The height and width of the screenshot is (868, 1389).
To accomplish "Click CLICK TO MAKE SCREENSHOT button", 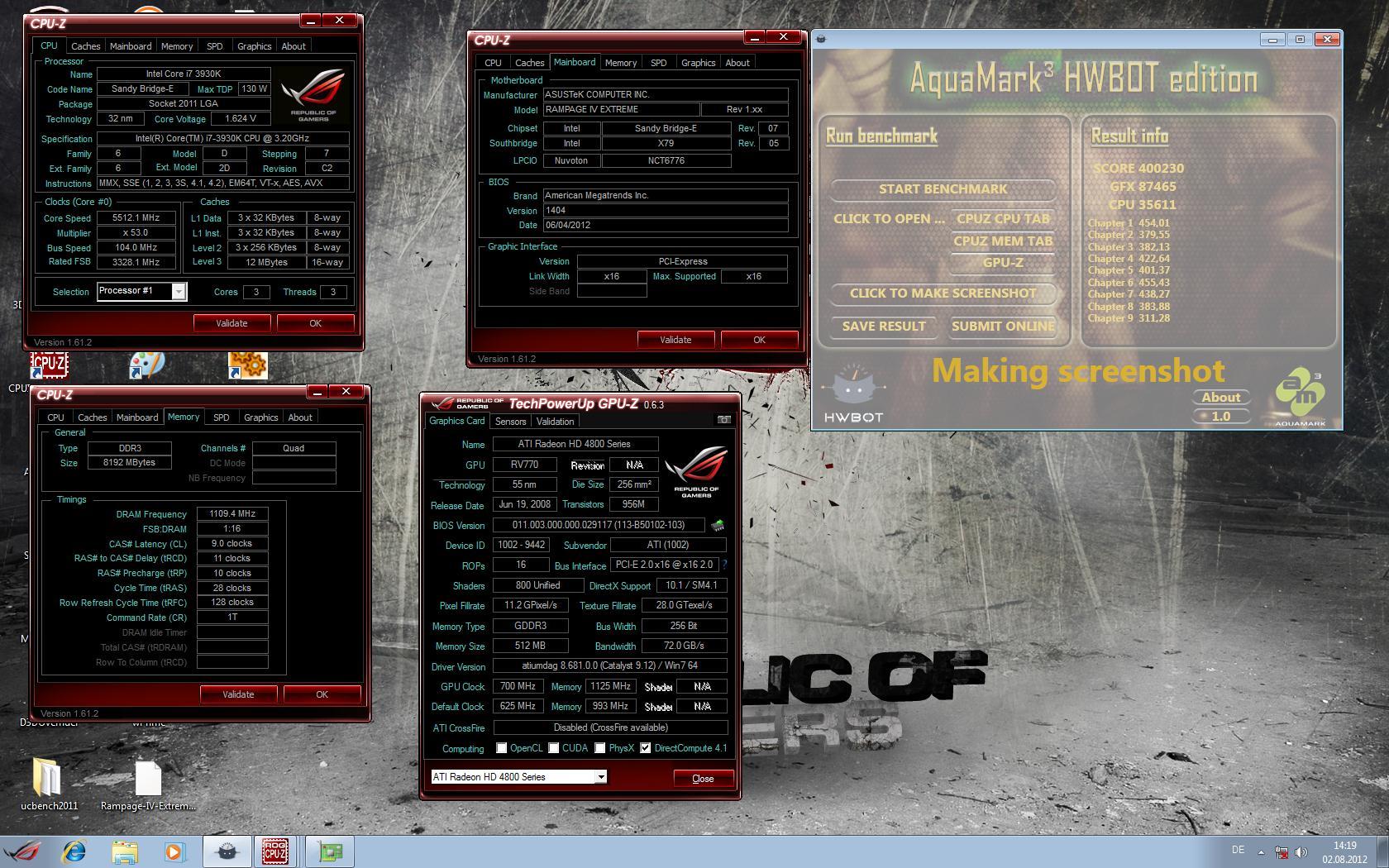I will pos(943,293).
